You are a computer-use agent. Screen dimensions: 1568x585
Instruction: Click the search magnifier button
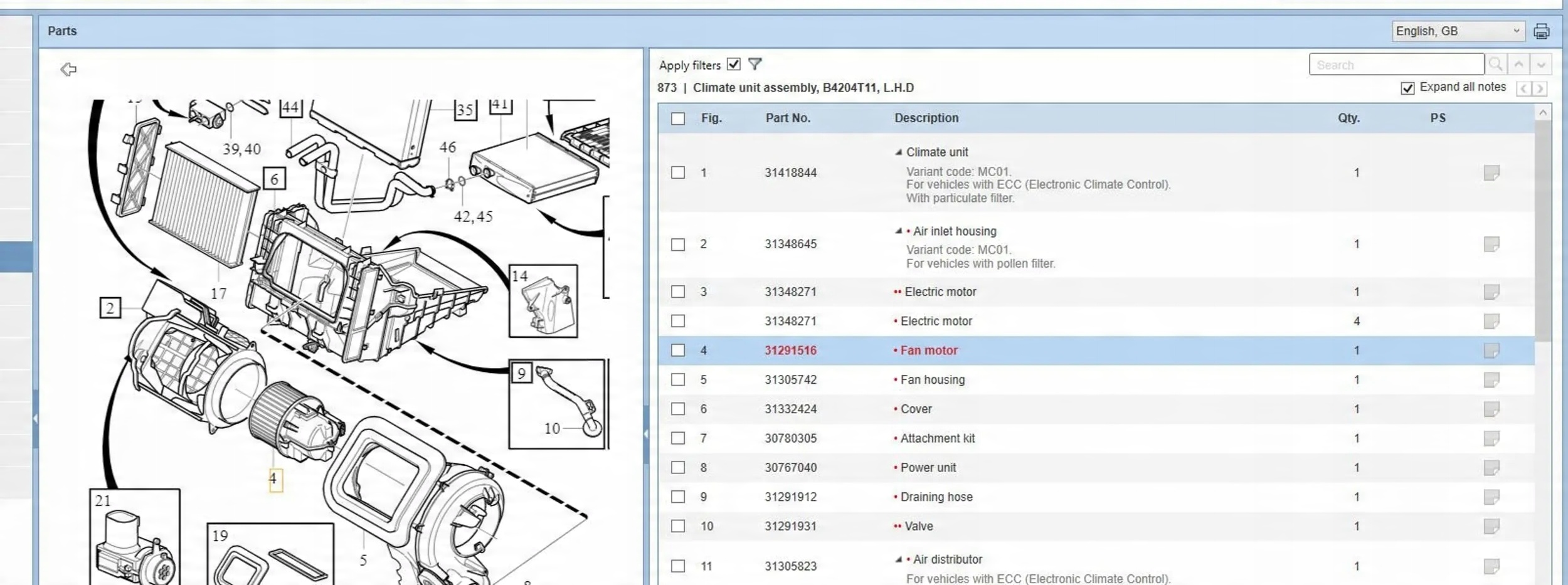coord(1495,64)
